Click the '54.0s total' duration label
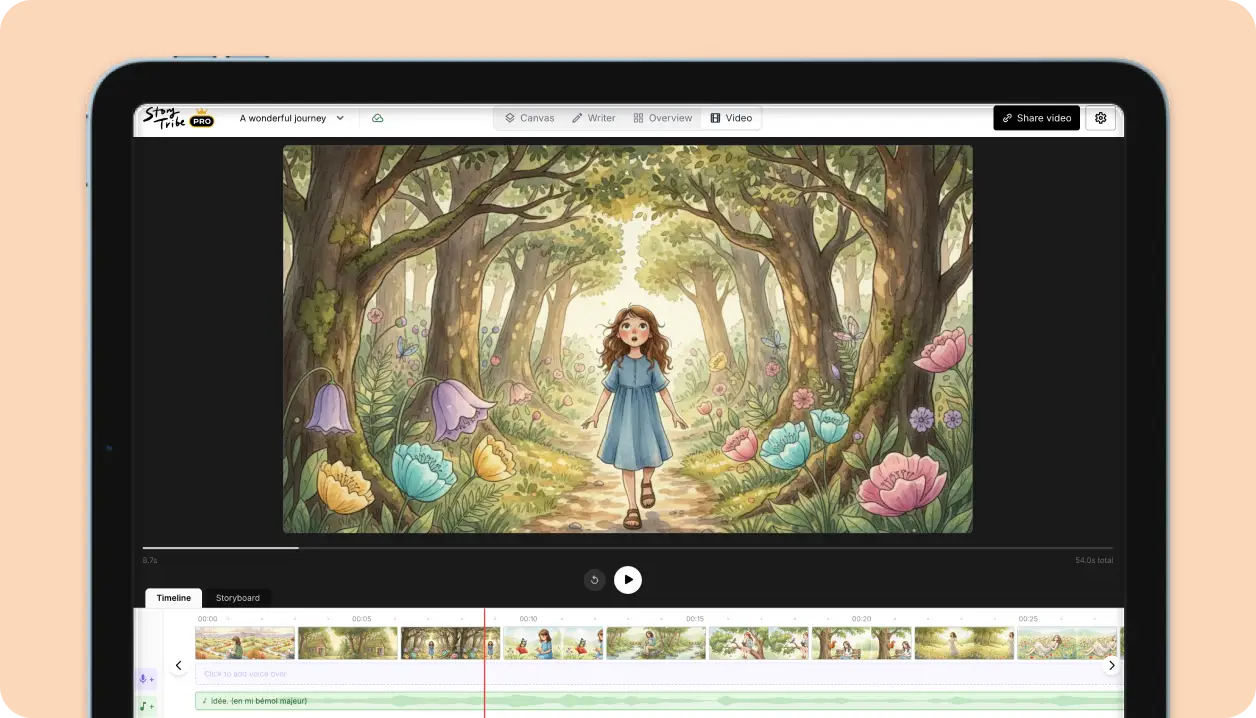 pos(1094,560)
